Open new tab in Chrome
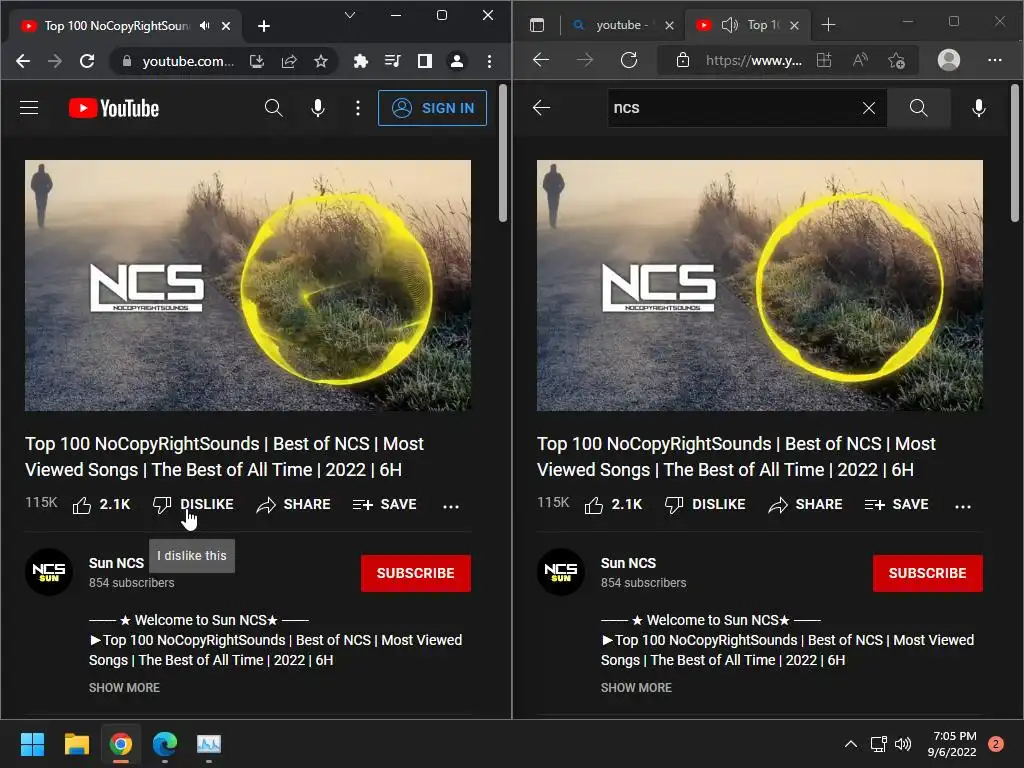The width and height of the screenshot is (1024, 768). point(264,26)
